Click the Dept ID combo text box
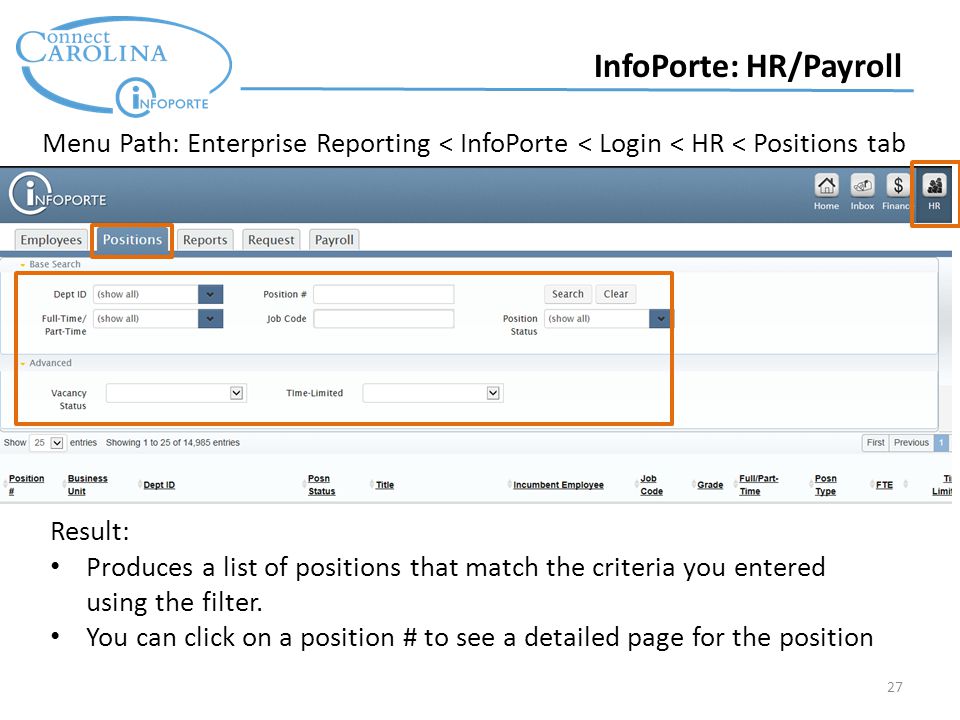 146,294
